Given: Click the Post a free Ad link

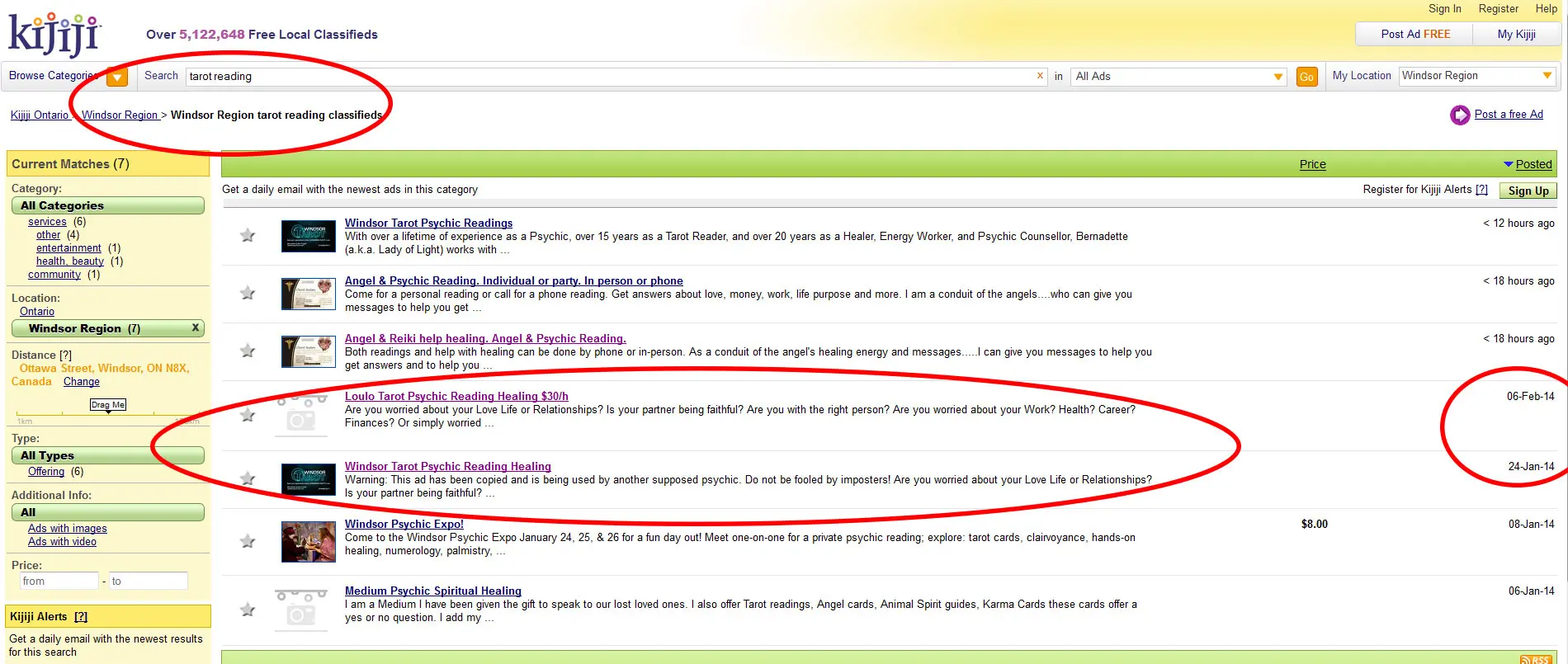Looking at the screenshot, I should 1509,115.
